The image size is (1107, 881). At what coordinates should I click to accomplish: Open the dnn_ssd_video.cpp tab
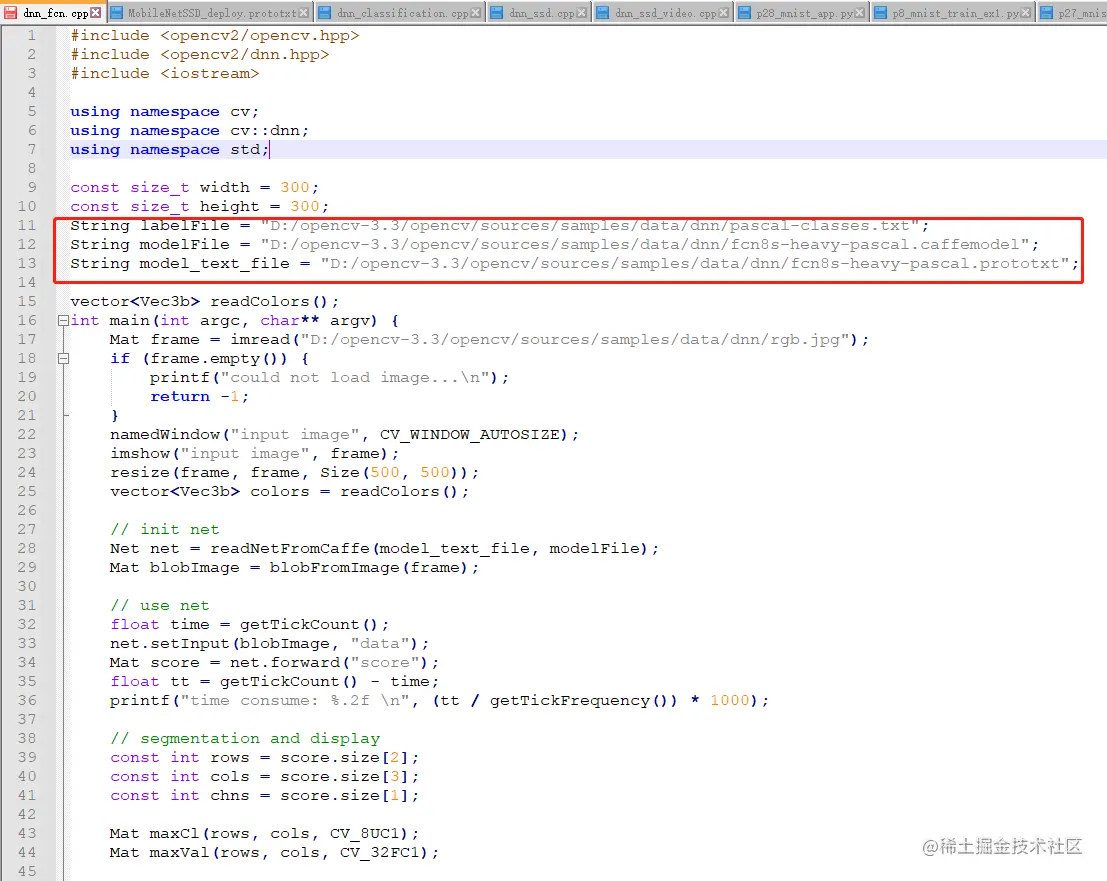(665, 13)
